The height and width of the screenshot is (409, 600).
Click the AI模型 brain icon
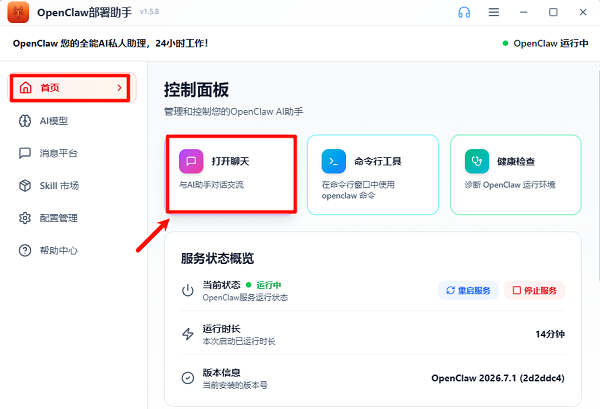[x=25, y=121]
